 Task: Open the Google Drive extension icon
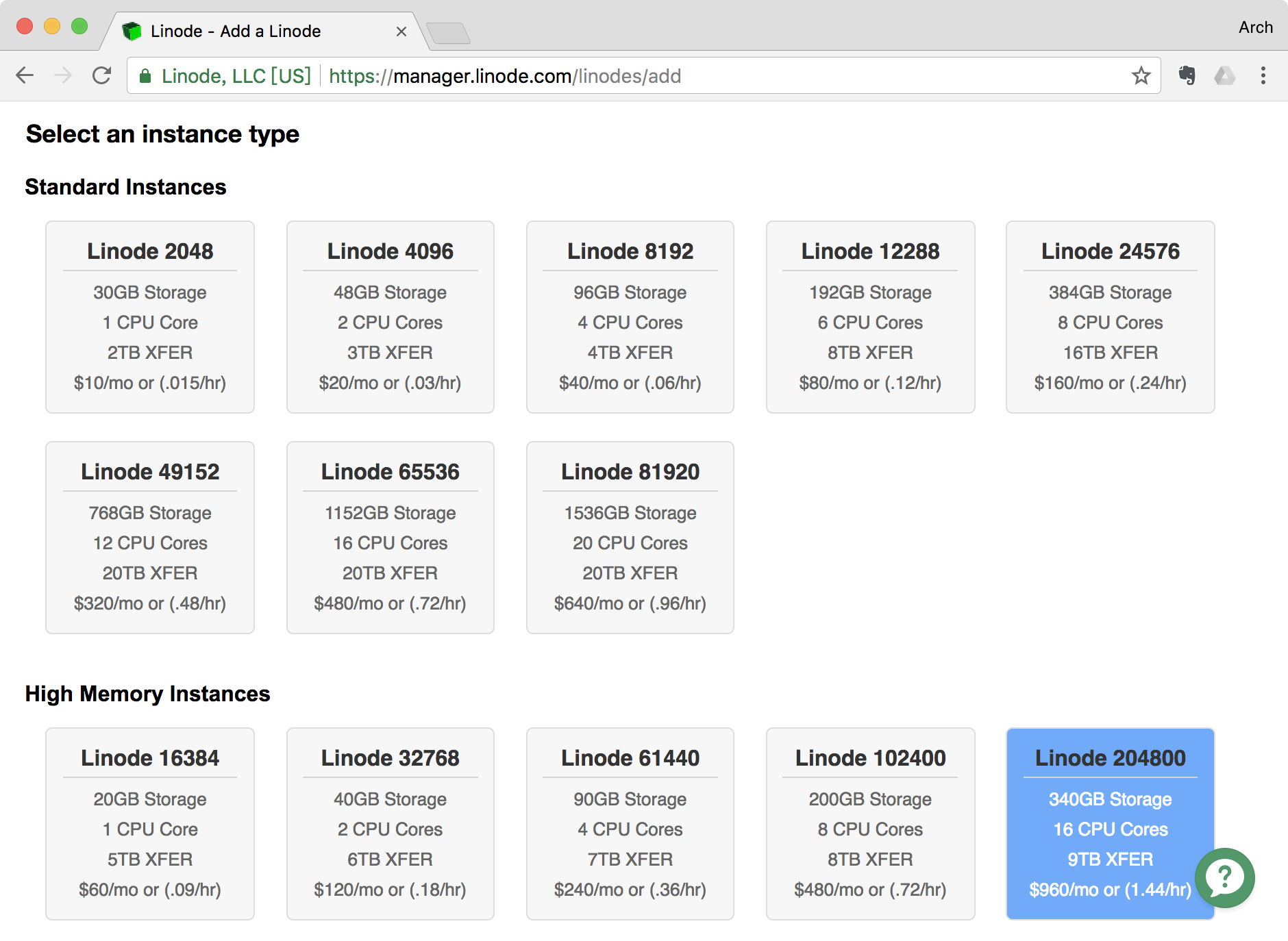click(x=1224, y=75)
